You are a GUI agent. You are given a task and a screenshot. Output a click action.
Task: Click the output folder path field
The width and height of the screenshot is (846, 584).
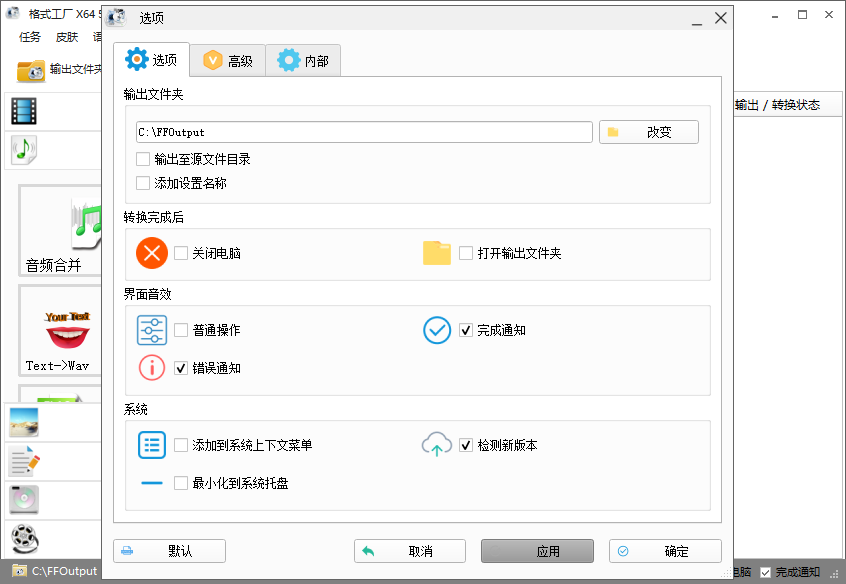364,132
